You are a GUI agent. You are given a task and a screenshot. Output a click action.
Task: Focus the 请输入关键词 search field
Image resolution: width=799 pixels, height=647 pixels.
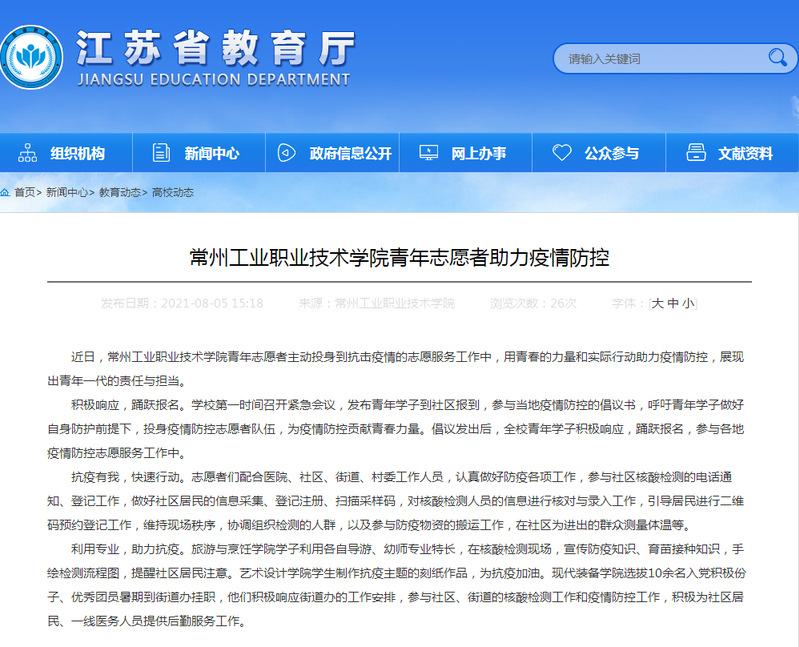pyautogui.click(x=655, y=58)
